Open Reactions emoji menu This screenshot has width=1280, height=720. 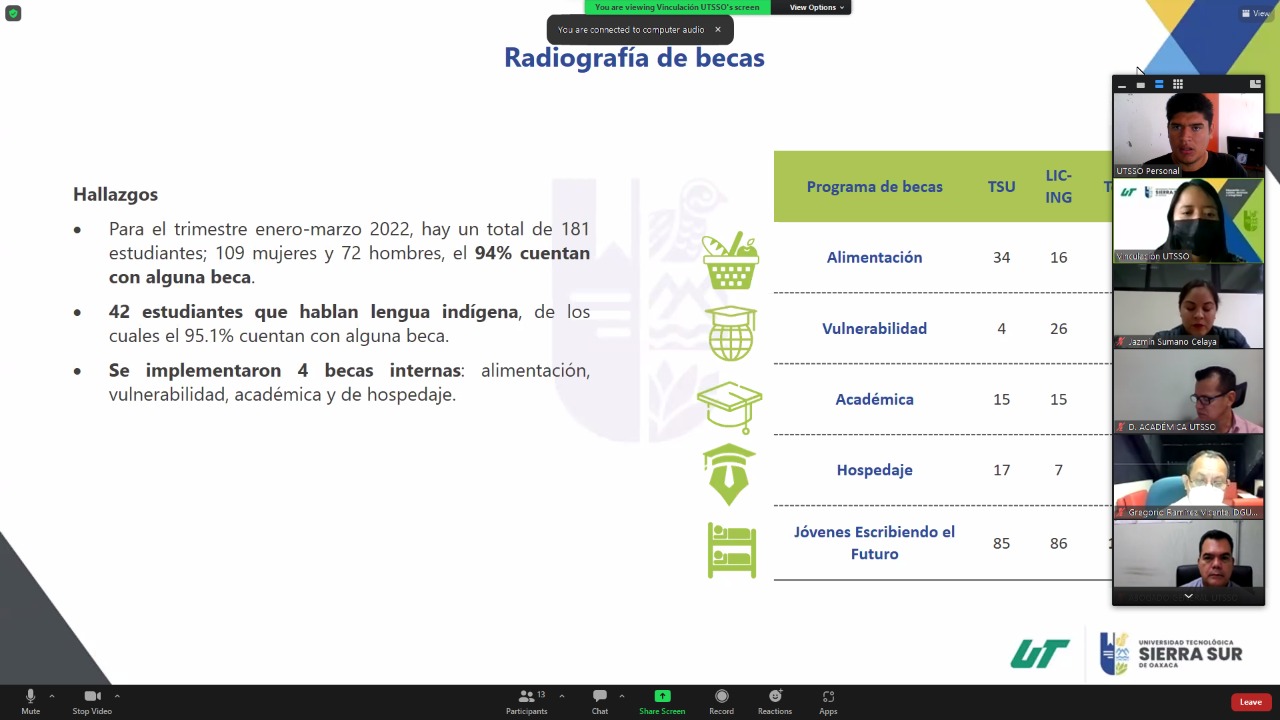(x=774, y=701)
